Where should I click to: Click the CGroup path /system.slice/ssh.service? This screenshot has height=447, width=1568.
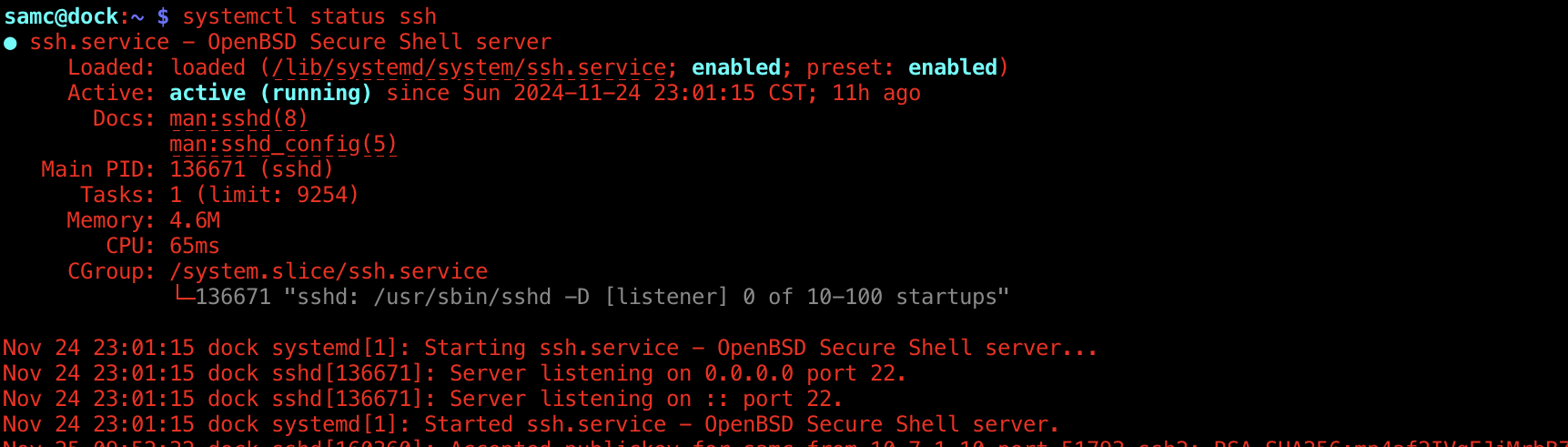point(329,271)
